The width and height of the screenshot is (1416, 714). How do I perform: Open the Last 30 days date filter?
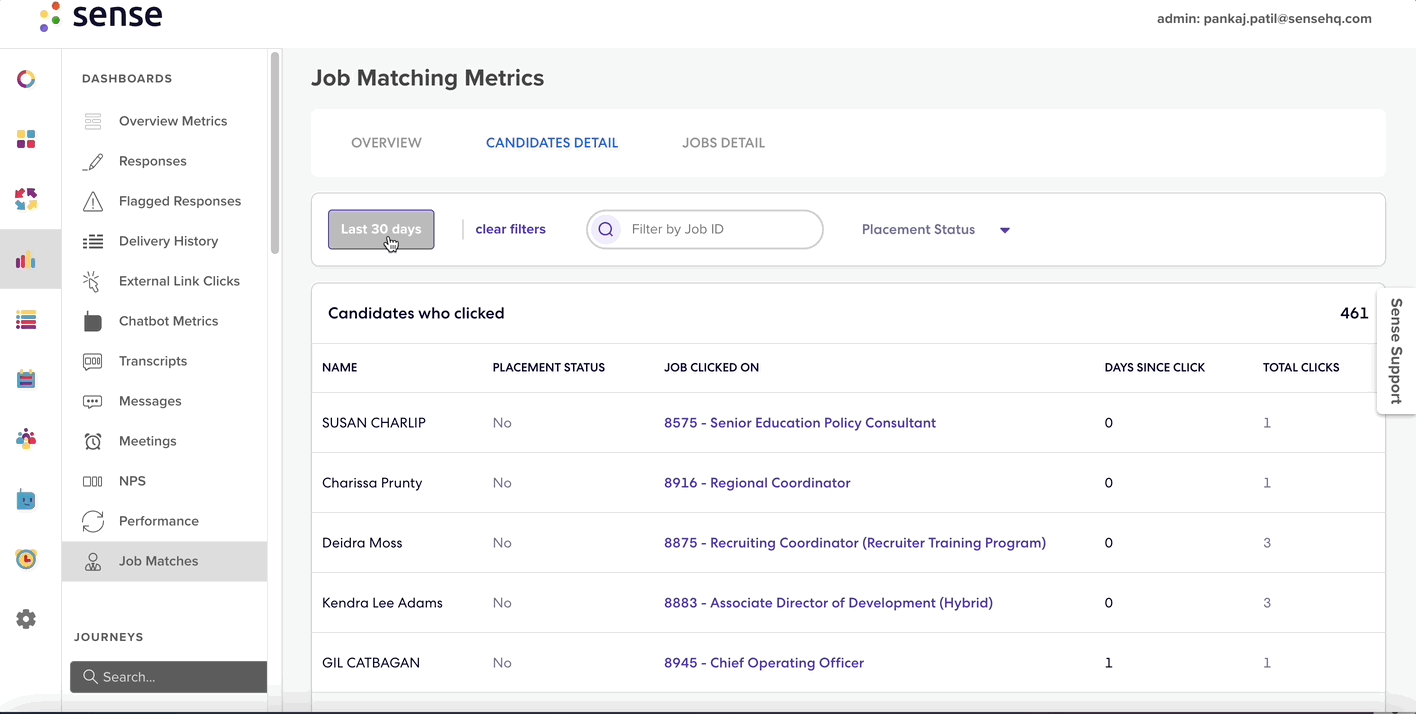381,229
